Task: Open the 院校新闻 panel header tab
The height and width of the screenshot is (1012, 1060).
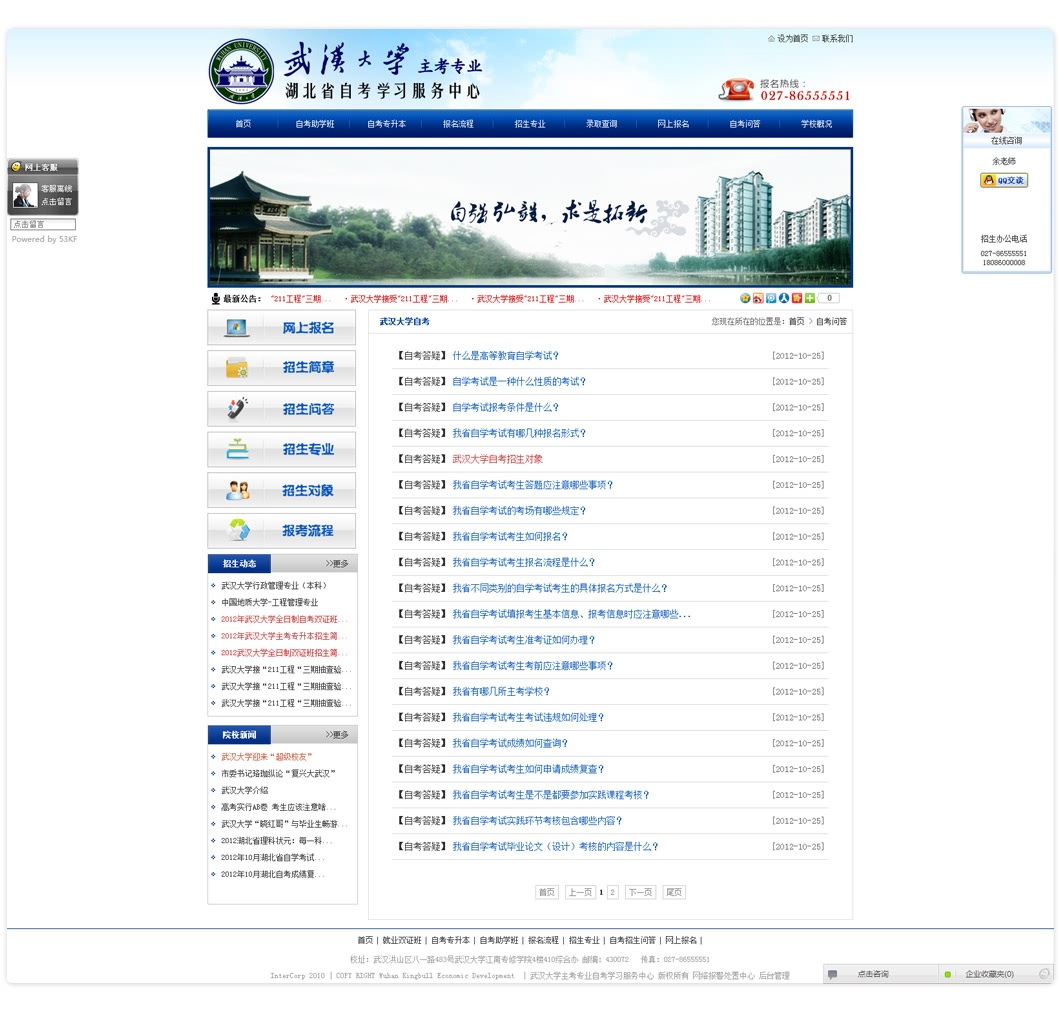Action: (x=239, y=734)
